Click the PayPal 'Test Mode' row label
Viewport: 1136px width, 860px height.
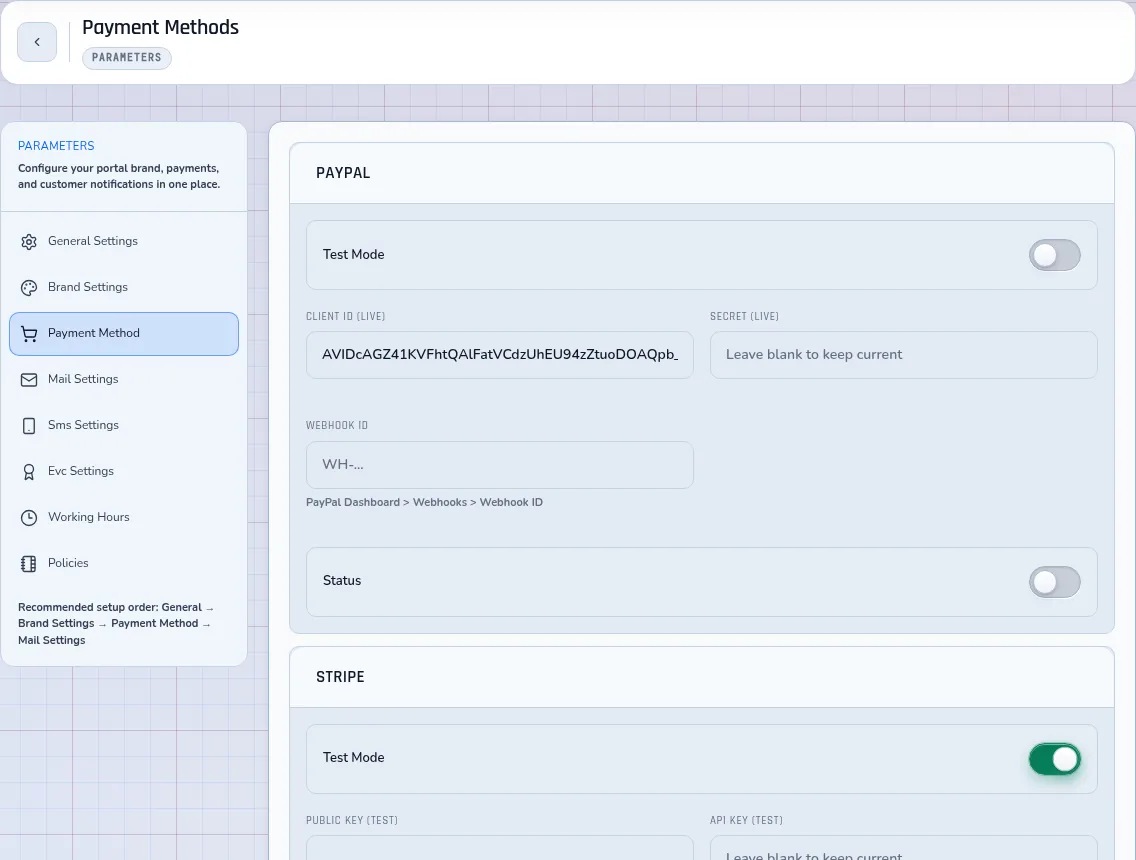[x=354, y=254]
